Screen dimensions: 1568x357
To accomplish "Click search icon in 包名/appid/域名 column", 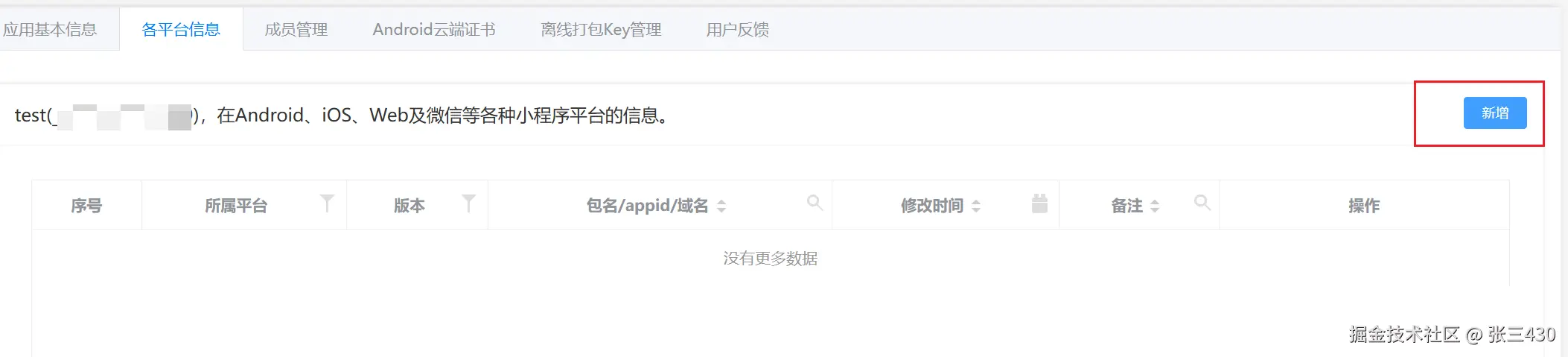I will click(815, 202).
